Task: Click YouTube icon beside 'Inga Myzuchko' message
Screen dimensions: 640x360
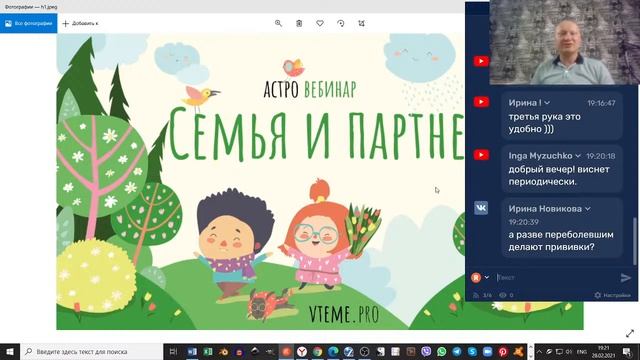Action: (481, 155)
